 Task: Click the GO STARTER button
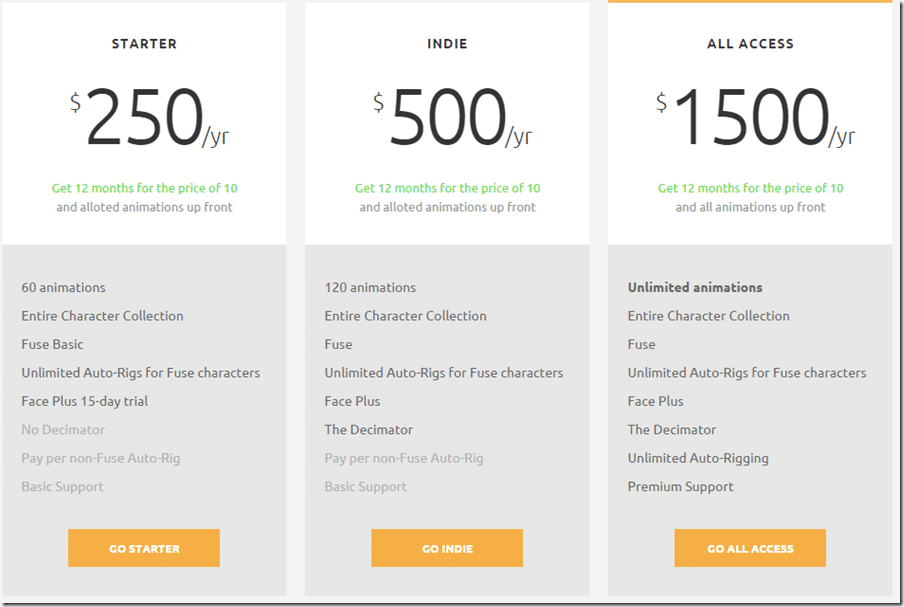144,548
